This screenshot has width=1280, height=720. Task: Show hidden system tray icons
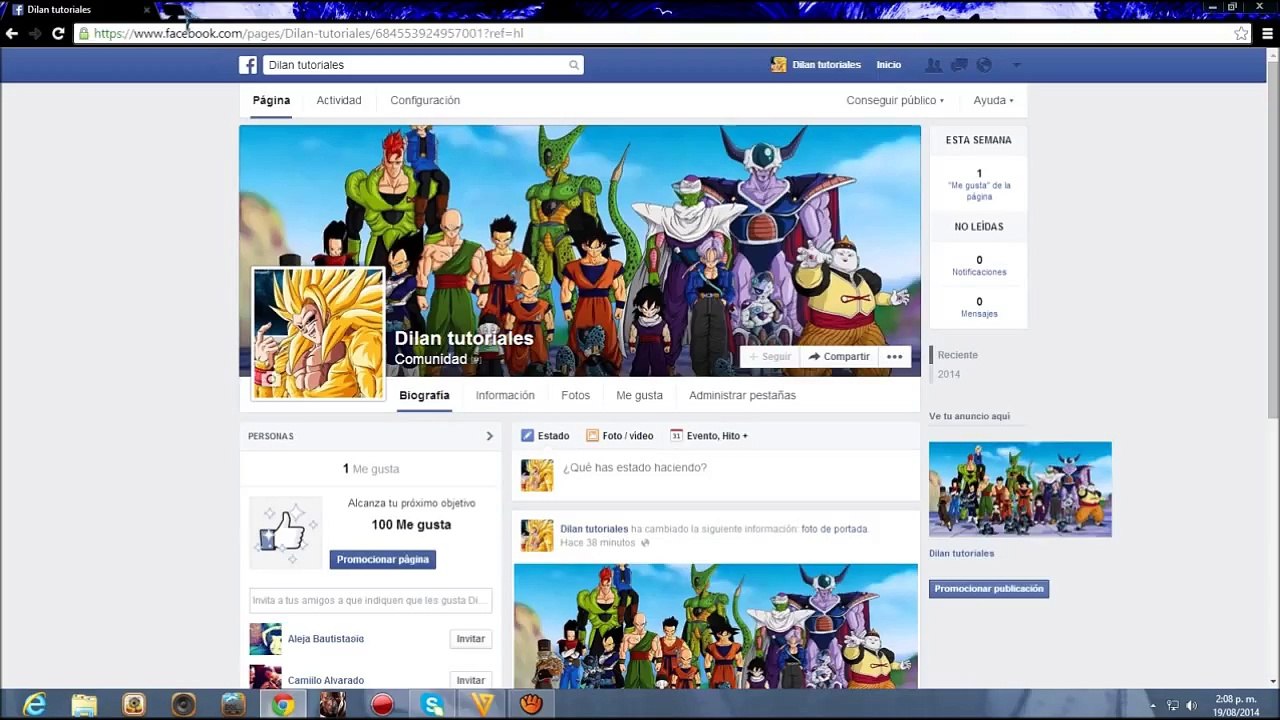tap(1153, 705)
